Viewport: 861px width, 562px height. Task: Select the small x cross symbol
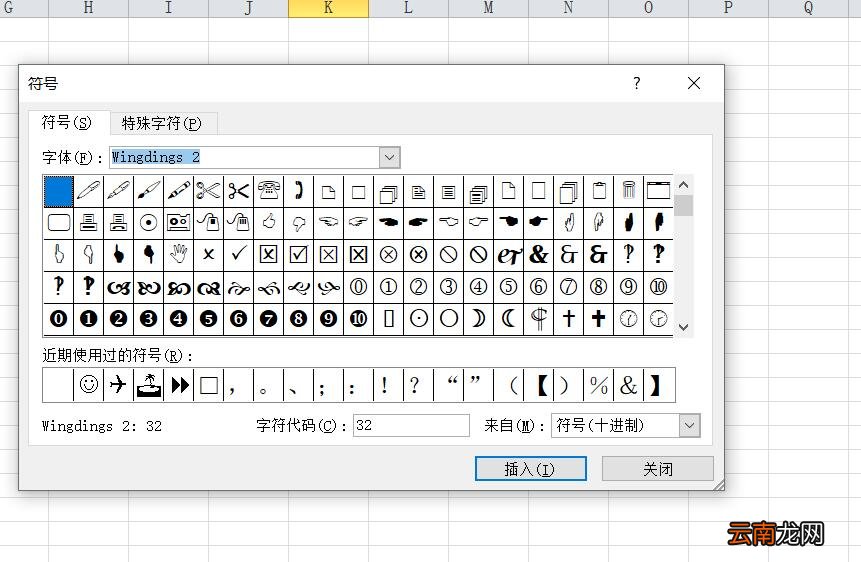(208, 254)
